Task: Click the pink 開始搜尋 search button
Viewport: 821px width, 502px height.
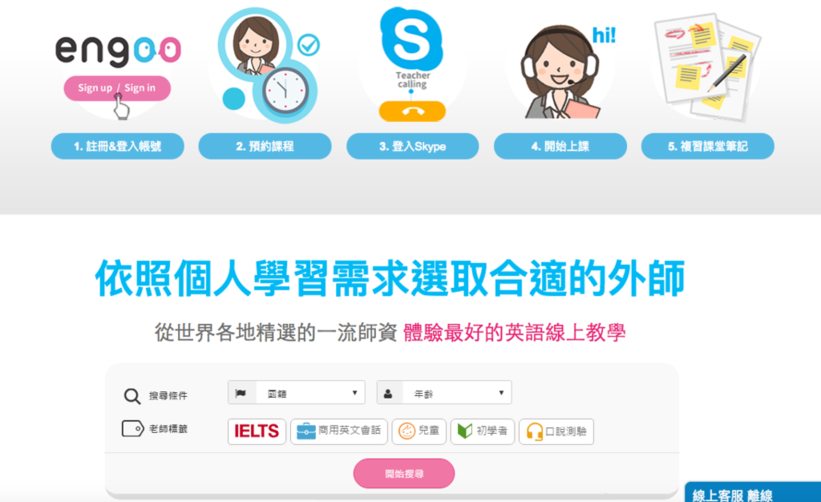Action: coord(404,474)
